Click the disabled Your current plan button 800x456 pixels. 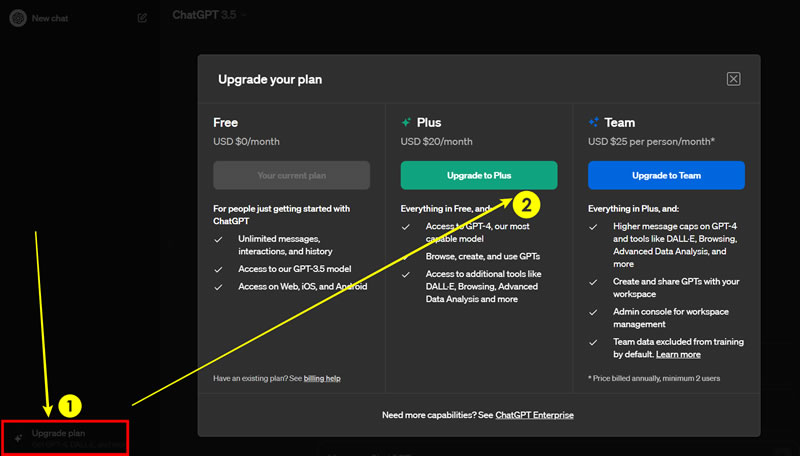291,175
